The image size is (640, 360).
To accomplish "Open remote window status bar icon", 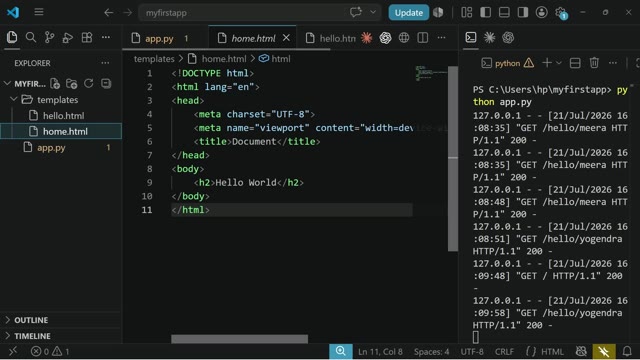I will 13,351.
